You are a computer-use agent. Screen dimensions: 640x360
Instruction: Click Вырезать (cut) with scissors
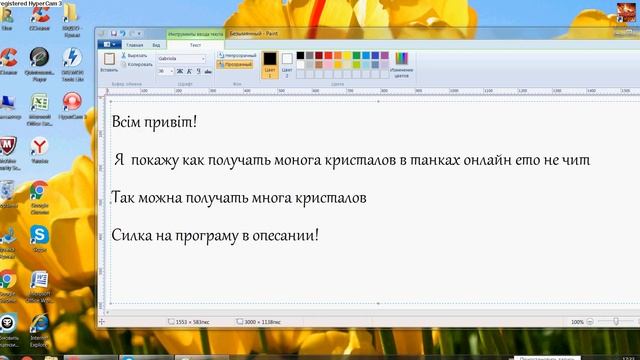tap(134, 55)
